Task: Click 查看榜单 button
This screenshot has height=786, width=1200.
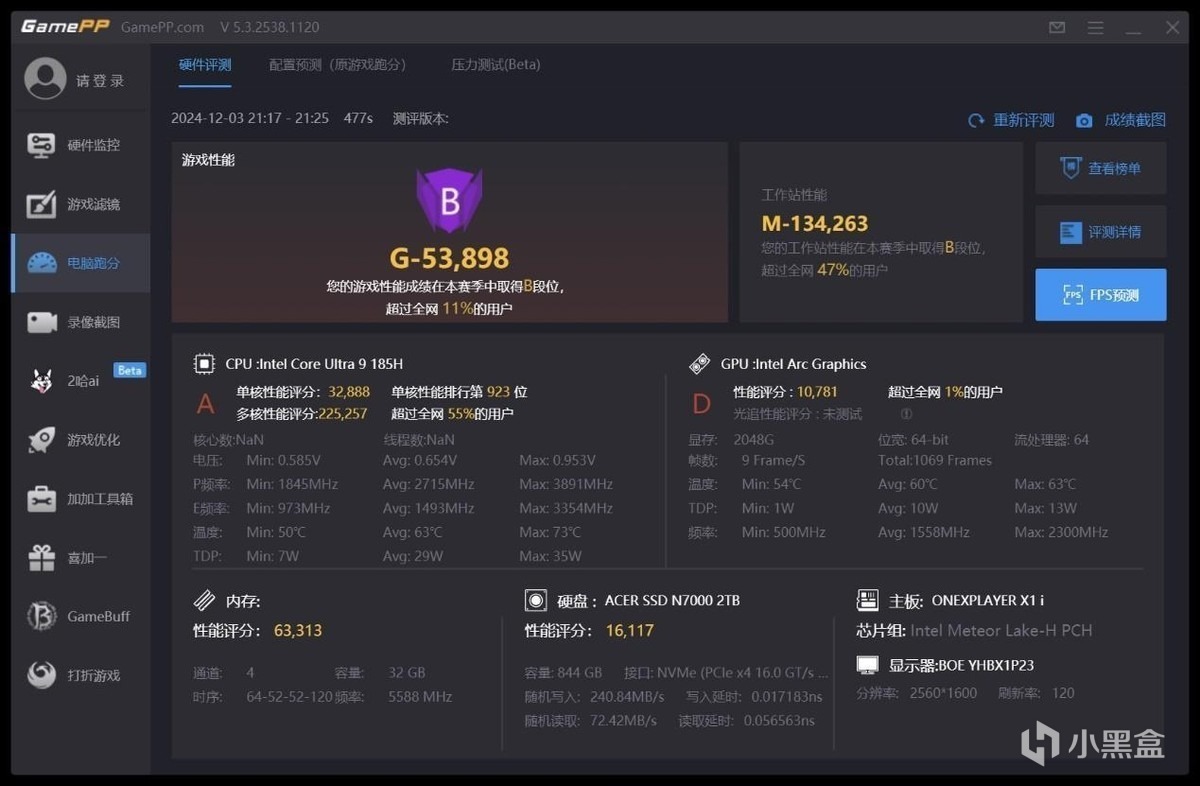Action: pyautogui.click(x=1101, y=168)
